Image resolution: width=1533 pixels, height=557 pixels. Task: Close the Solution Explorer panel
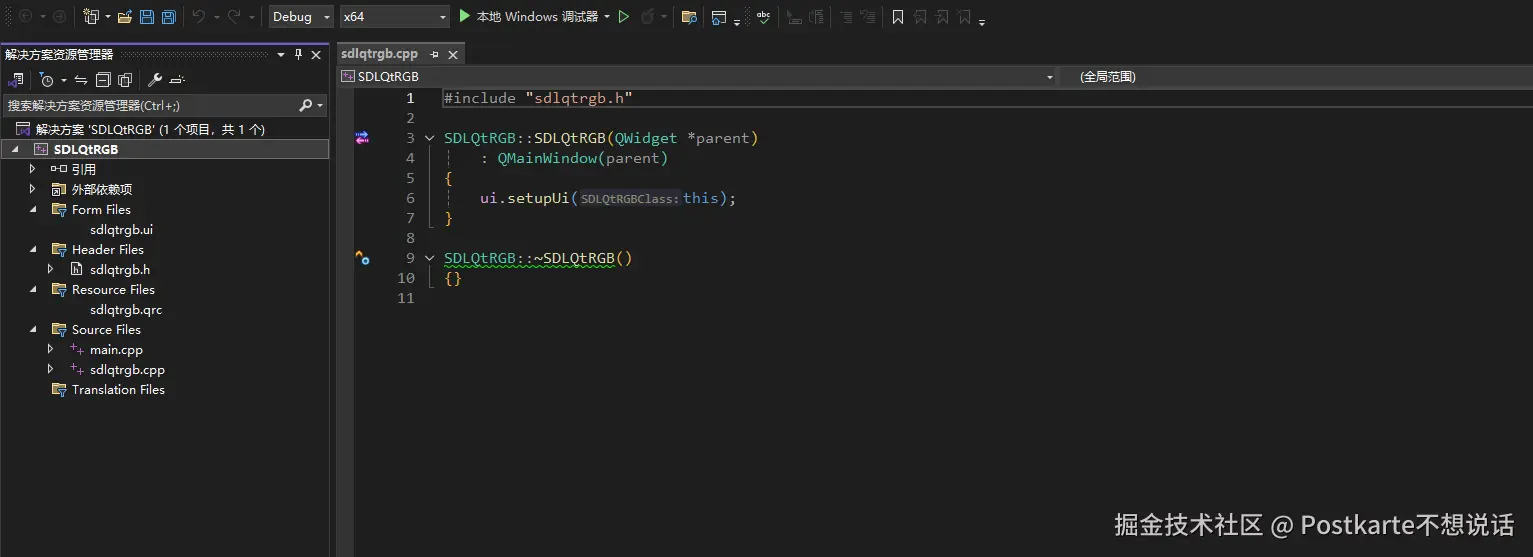pos(316,55)
